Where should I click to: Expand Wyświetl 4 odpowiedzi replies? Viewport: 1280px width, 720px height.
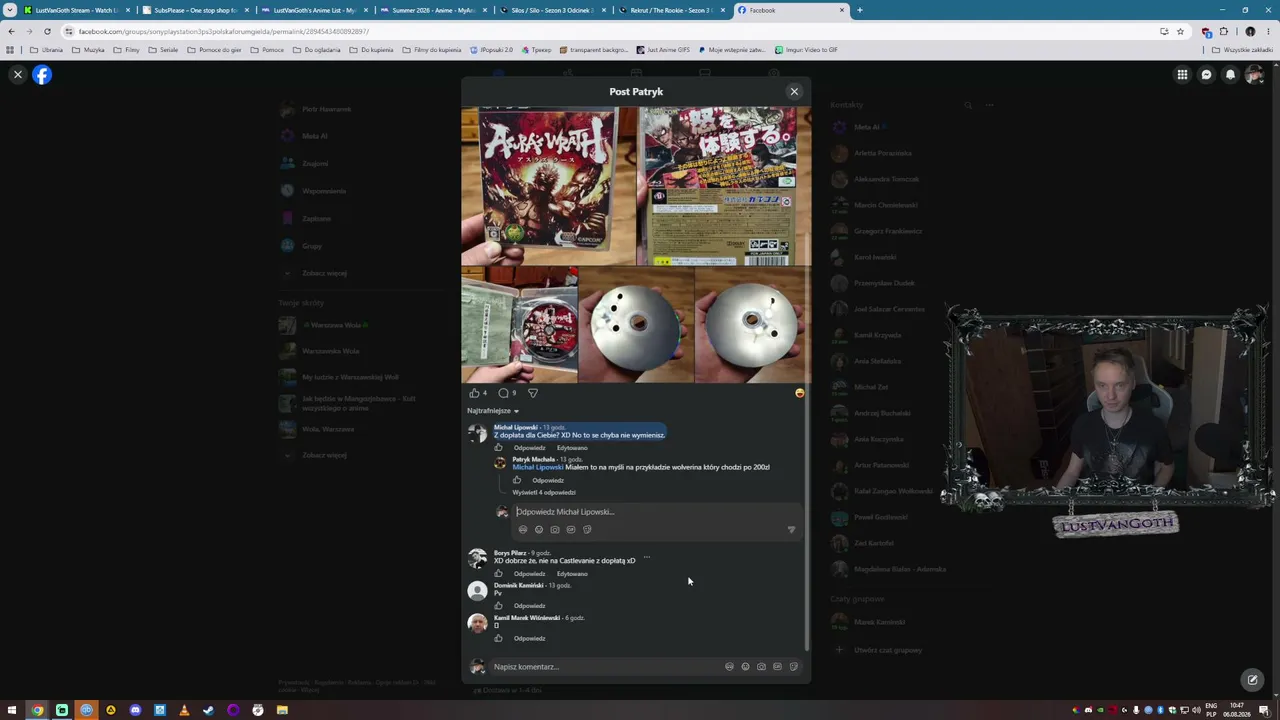coord(544,492)
